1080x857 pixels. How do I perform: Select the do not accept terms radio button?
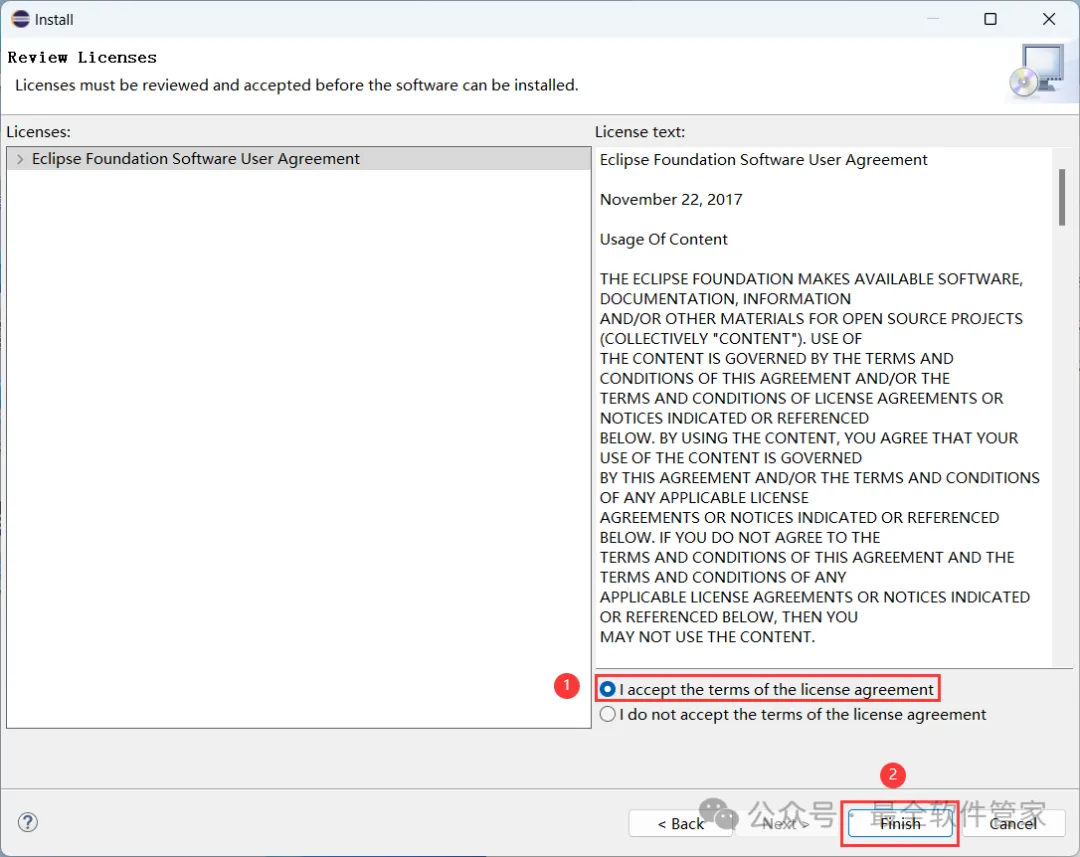tap(608, 714)
